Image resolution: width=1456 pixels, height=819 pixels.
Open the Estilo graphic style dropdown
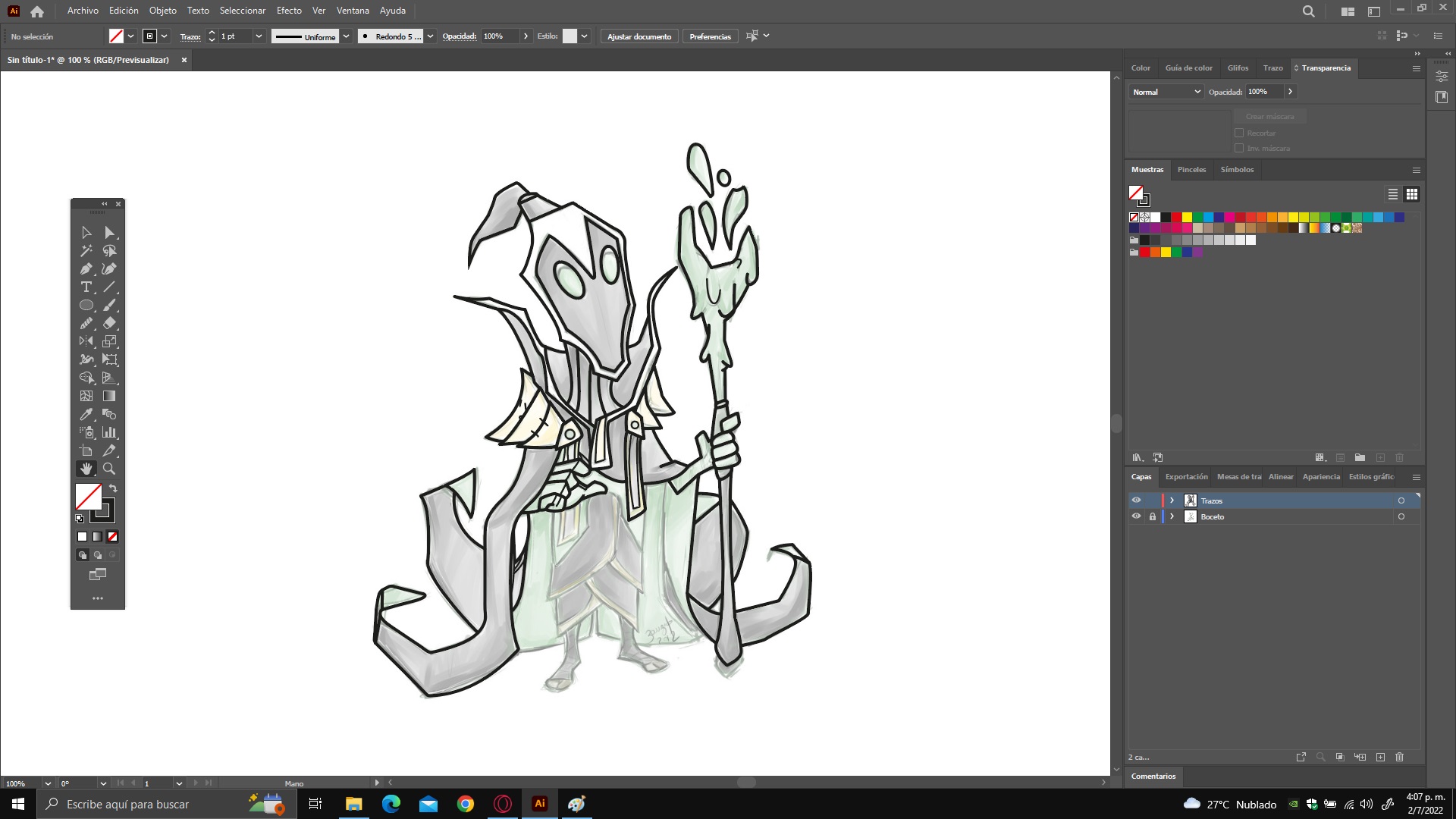584,36
